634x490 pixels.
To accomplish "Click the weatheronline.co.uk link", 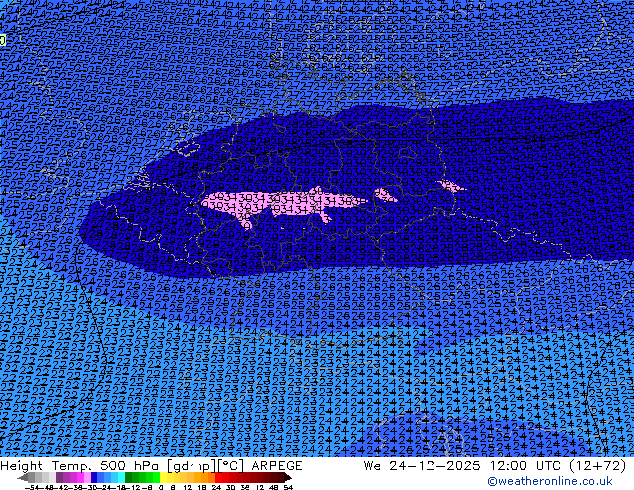I will [x=550, y=481].
